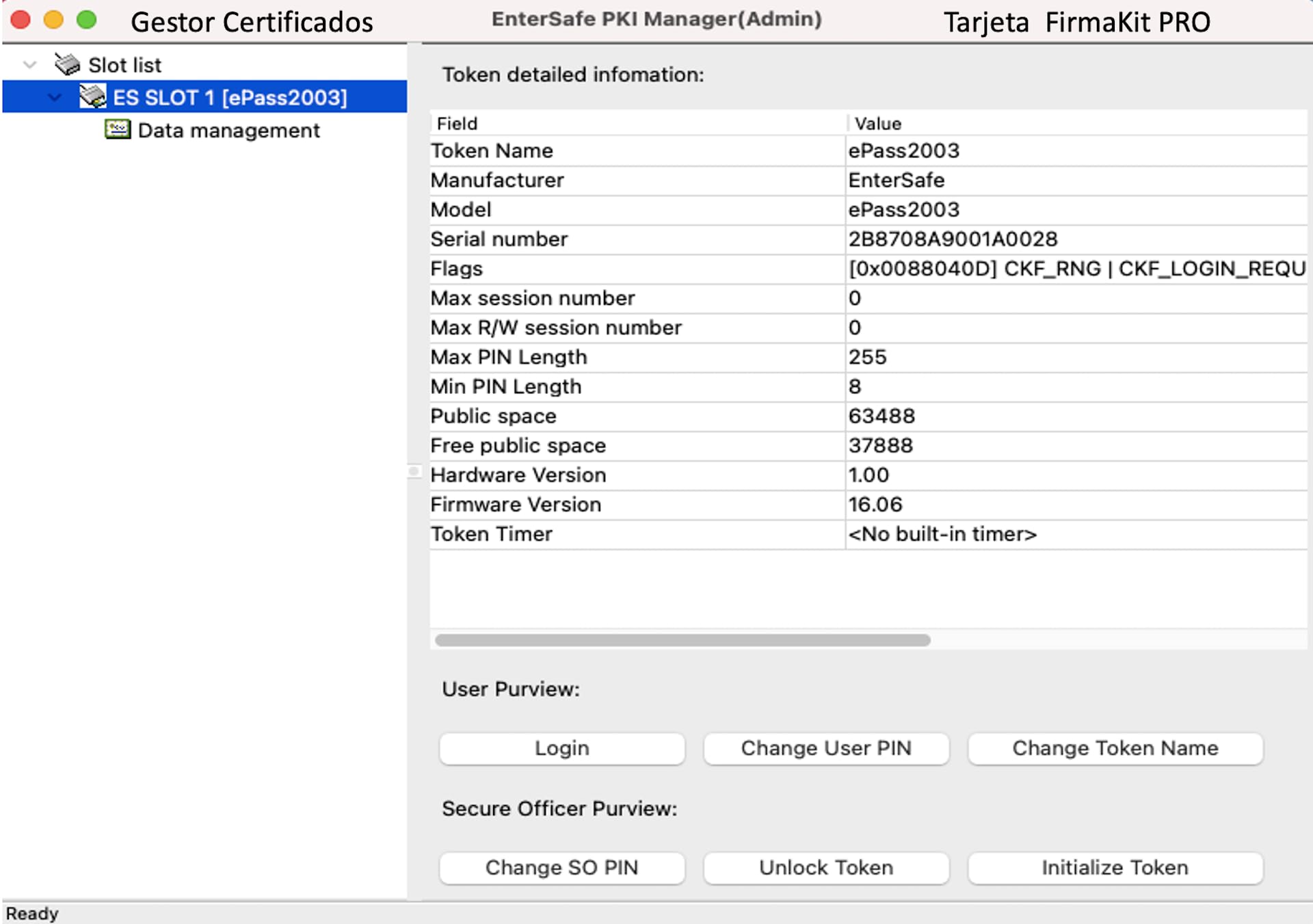
Task: Click the Login button
Action: coord(561,748)
